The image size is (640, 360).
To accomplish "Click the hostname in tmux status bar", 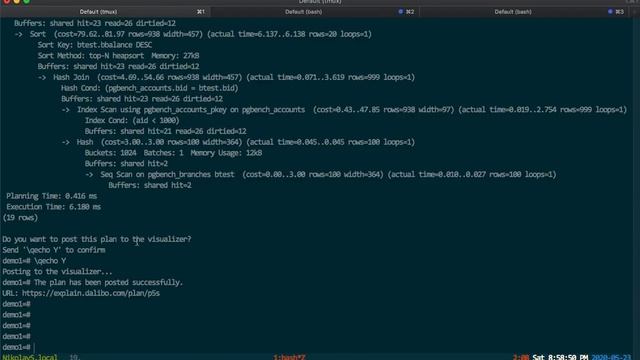I will click(x=30, y=357).
